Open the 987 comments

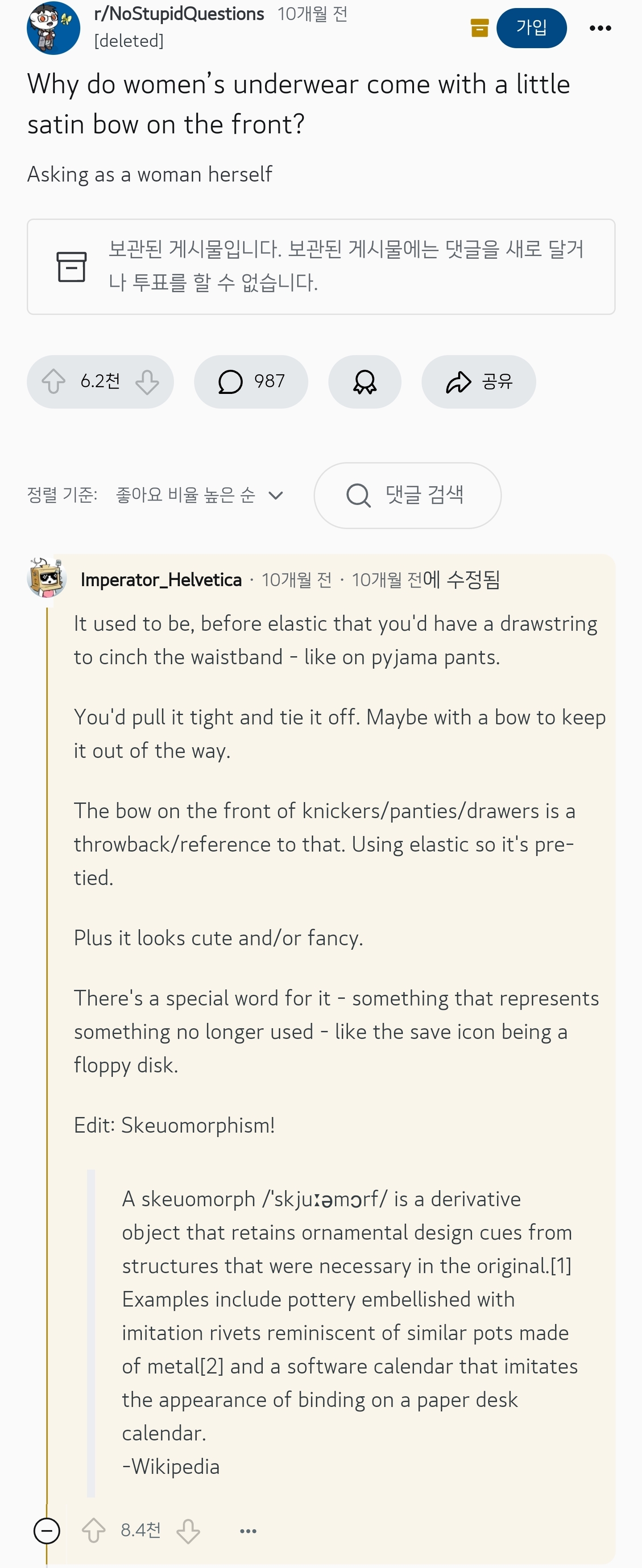pyautogui.click(x=251, y=382)
